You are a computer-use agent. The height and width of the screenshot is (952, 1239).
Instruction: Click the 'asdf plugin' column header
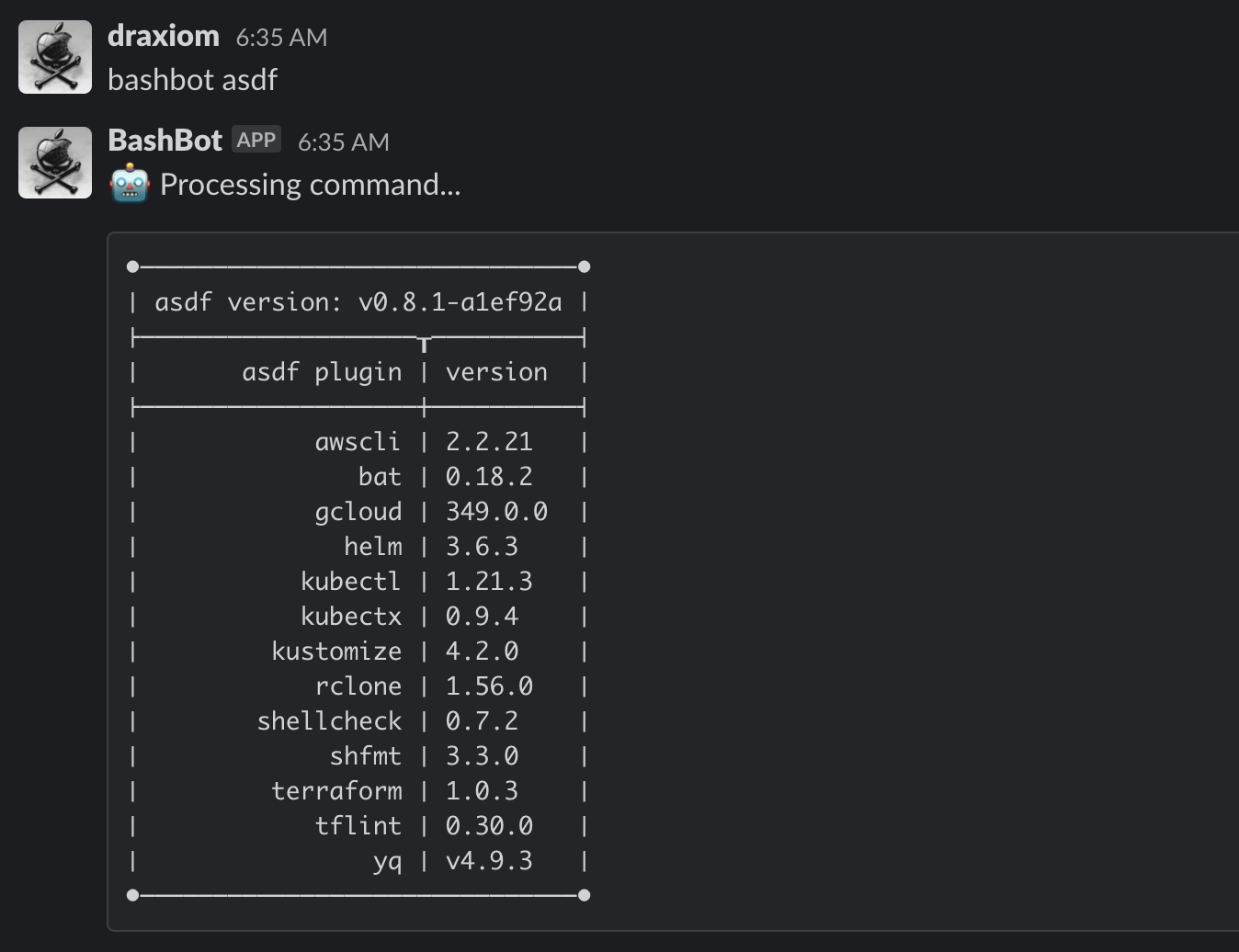click(322, 372)
